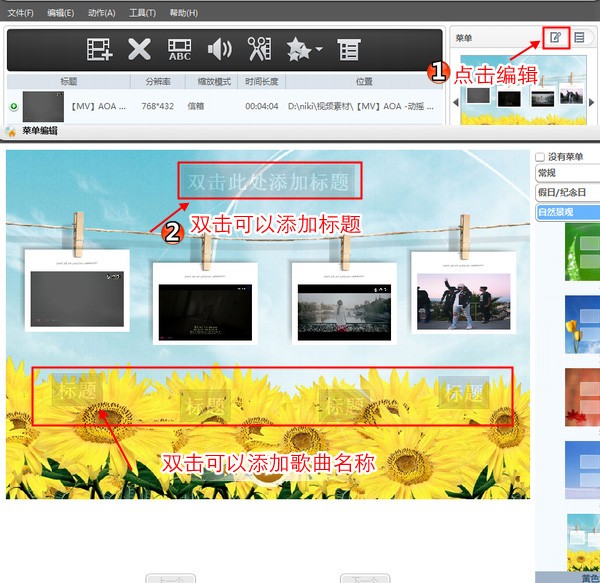Click the delete X icon in toolbar
The width and height of the screenshot is (600, 583).
pyautogui.click(x=139, y=49)
